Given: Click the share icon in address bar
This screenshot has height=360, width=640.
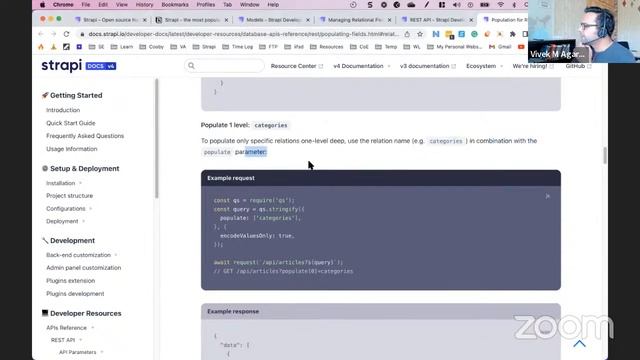Looking at the screenshot, I should tap(407, 34).
